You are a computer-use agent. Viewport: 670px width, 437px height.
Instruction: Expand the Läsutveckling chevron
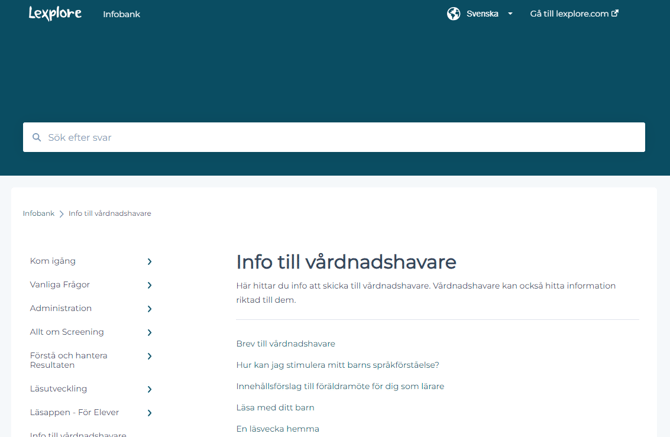coord(149,389)
